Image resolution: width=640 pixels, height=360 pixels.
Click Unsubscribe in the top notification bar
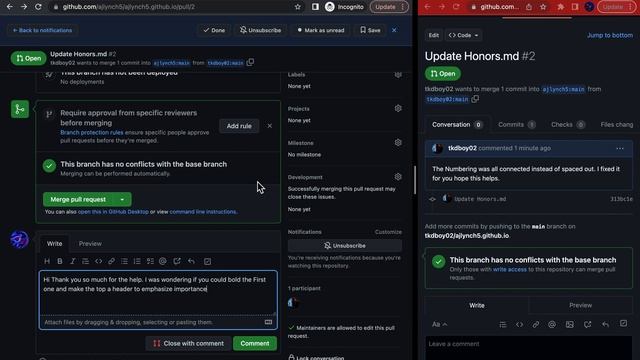pyautogui.click(x=260, y=30)
